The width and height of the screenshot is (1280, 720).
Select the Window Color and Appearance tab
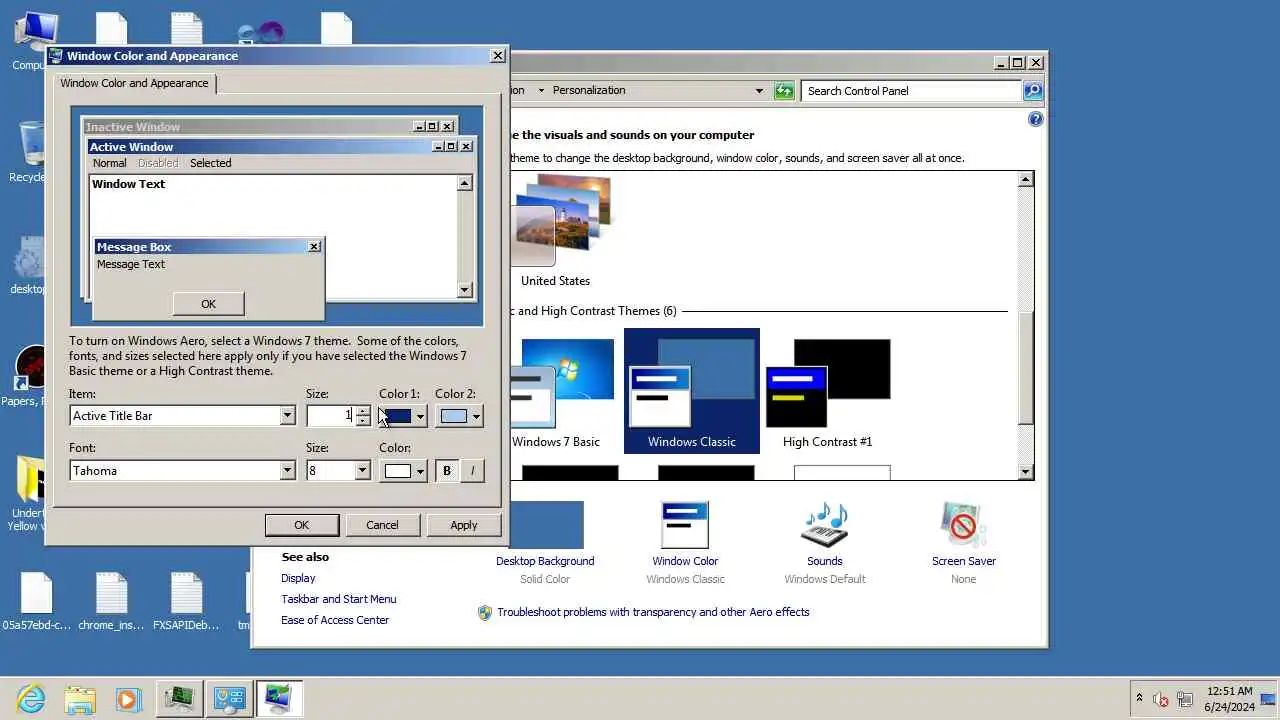tap(134, 83)
